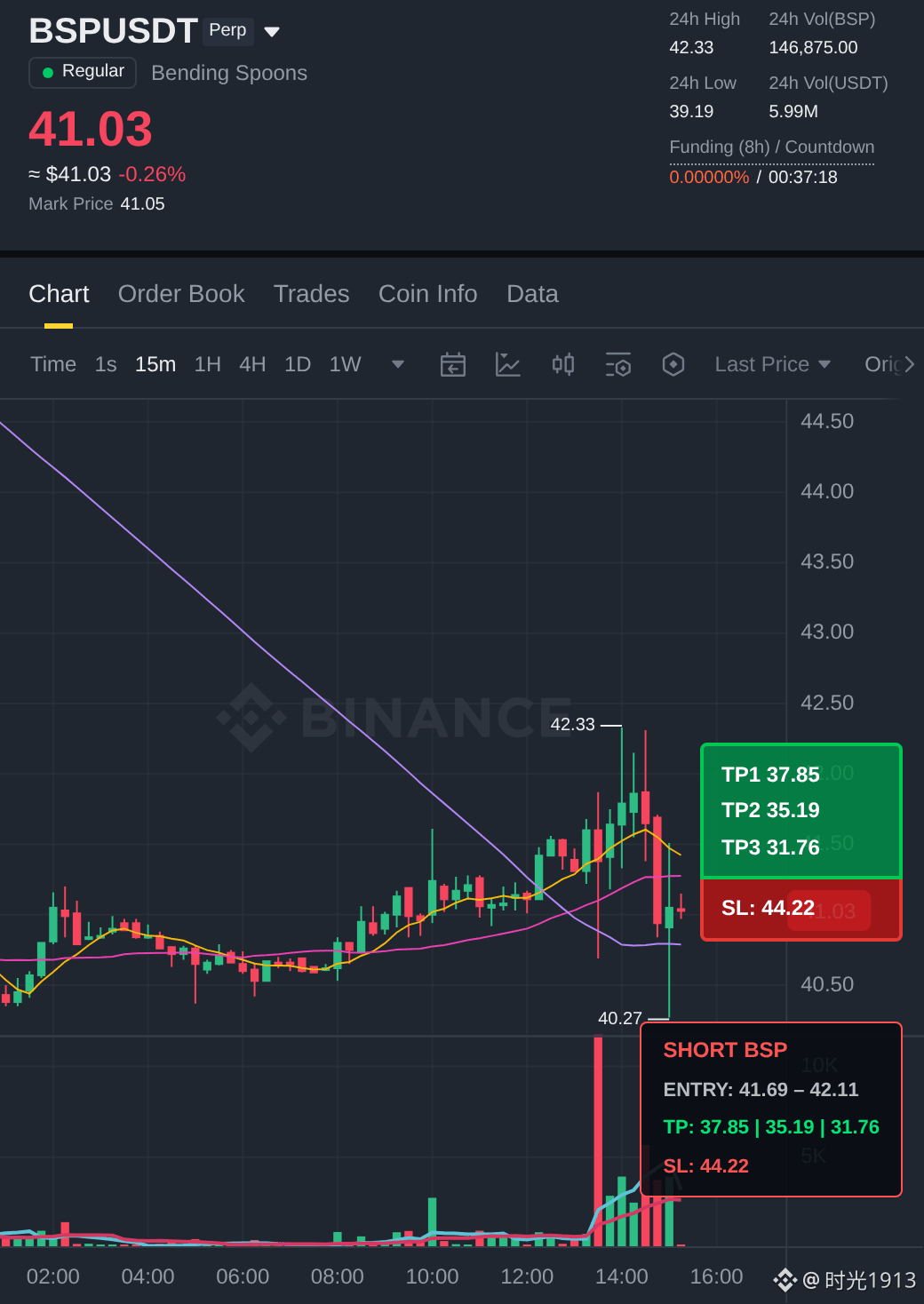Viewport: 924px width, 1304px height.
Task: Click the 24h Vol(USDT) value 5.99M
Action: point(793,111)
